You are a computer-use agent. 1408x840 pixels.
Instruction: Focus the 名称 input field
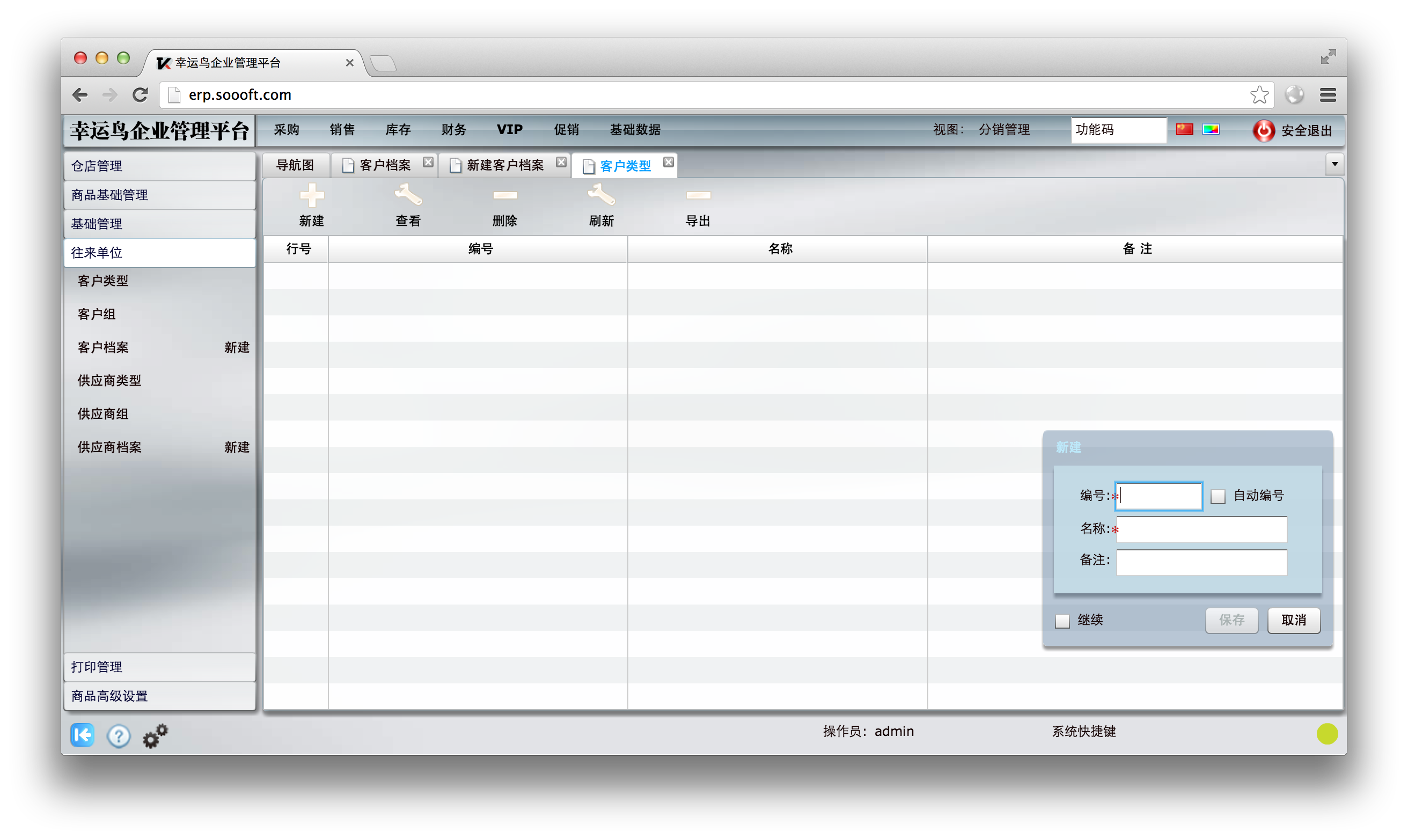pos(1202,529)
